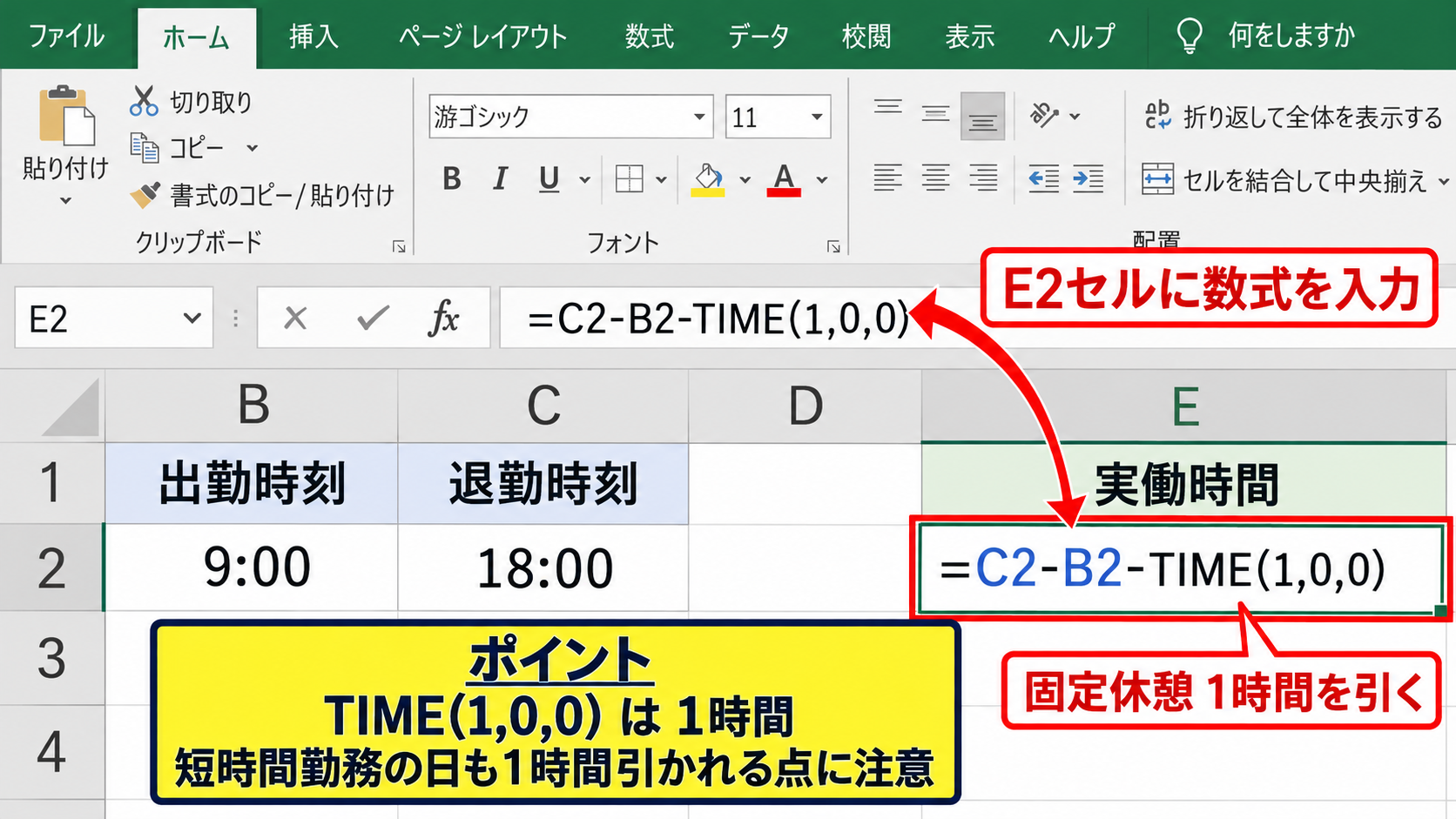The image size is (1456, 819).
Task: Toggle Bold formatting
Action: click(451, 179)
